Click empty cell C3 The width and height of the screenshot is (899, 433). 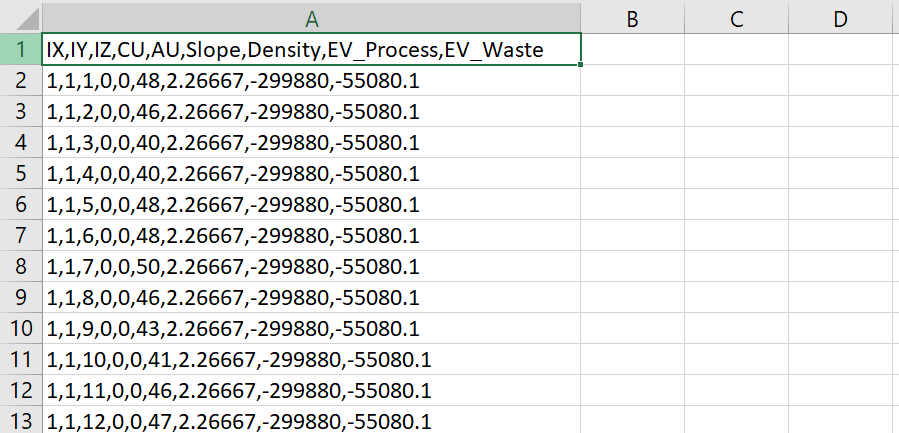[x=736, y=111]
